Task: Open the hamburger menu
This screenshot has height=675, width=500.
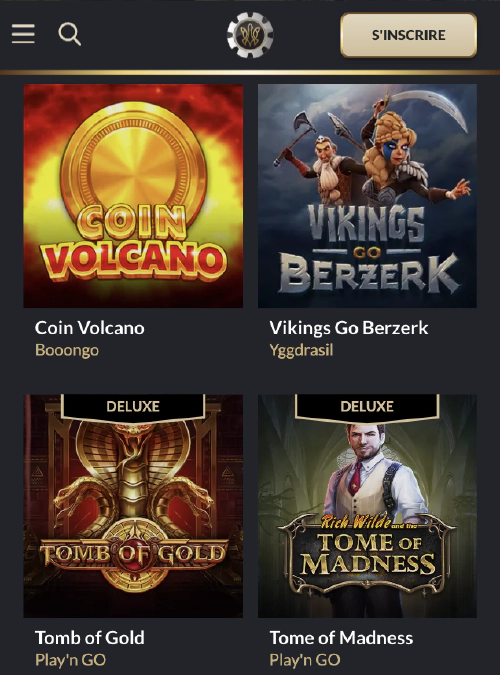Action: (23, 34)
